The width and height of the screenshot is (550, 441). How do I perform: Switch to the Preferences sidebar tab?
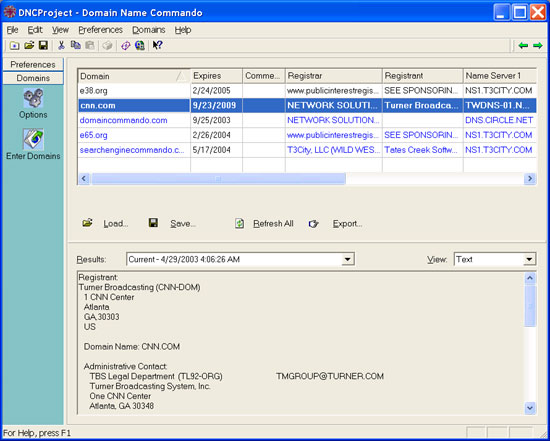pyautogui.click(x=33, y=65)
